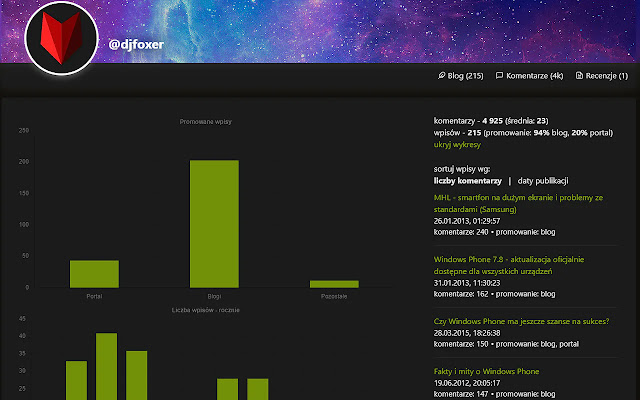Click the Liczba wpisów - rocznie chart title
640x400 pixels.
click(x=206, y=310)
